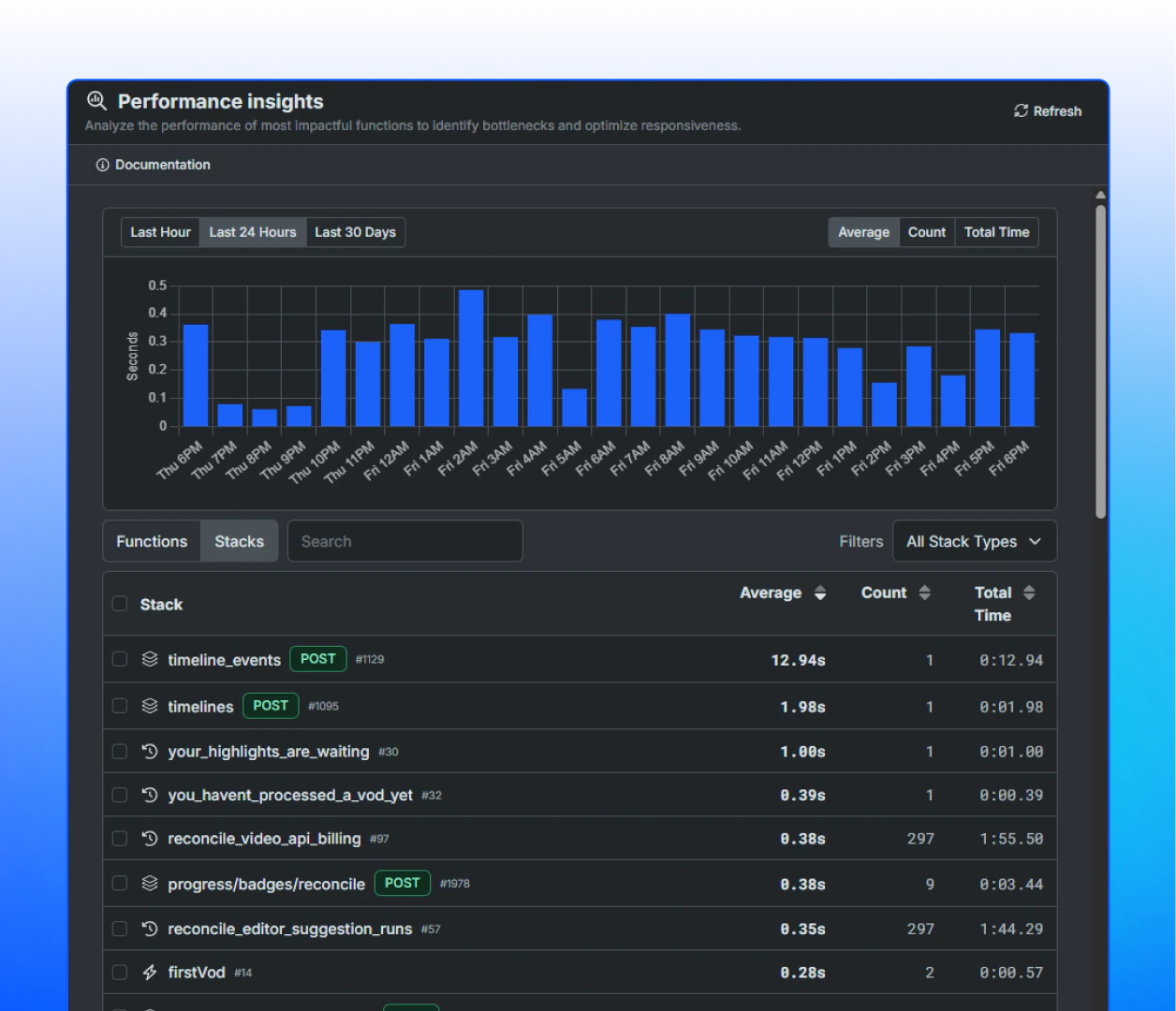Click the Refresh icon
The image size is (1176, 1011).
[1021, 110]
